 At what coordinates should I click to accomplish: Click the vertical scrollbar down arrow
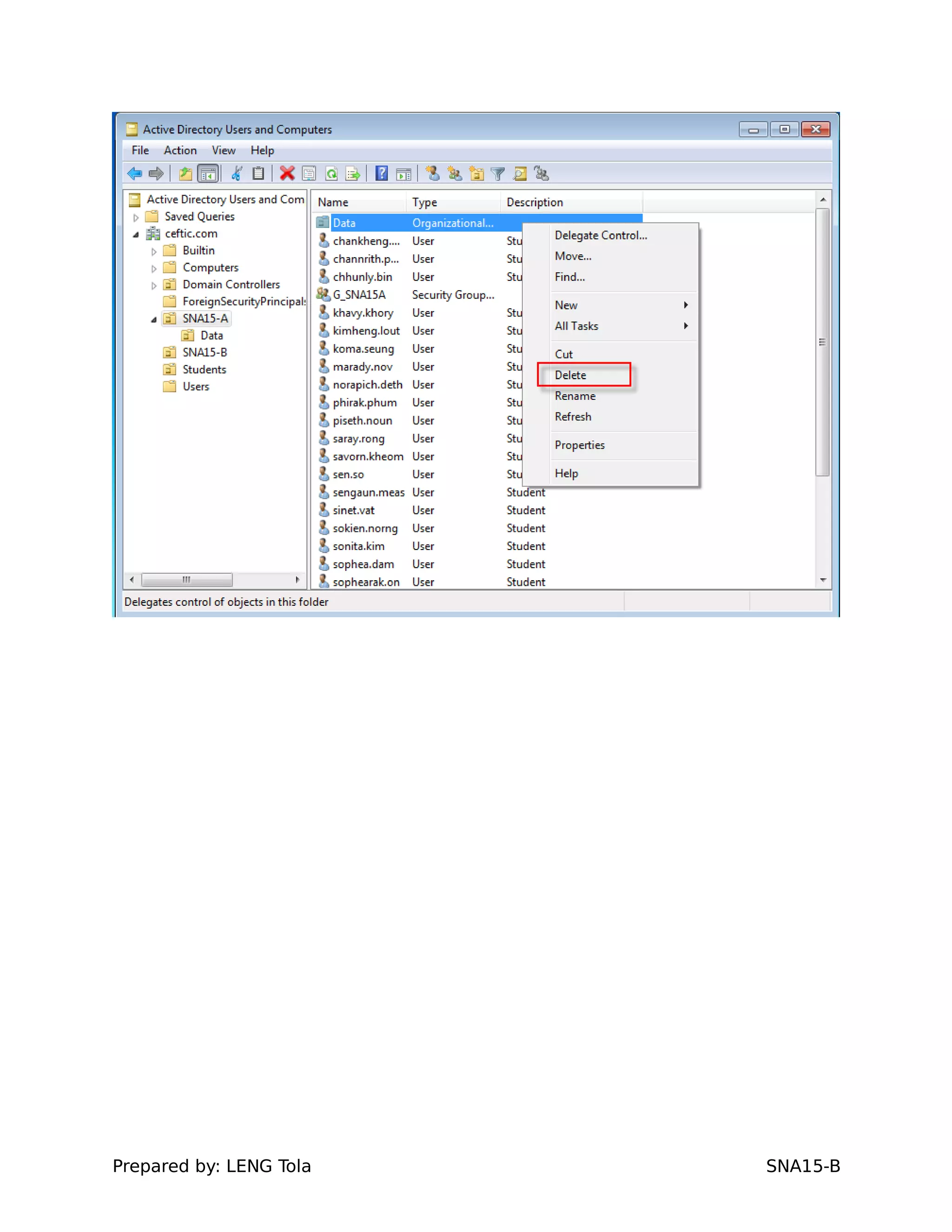(x=823, y=581)
